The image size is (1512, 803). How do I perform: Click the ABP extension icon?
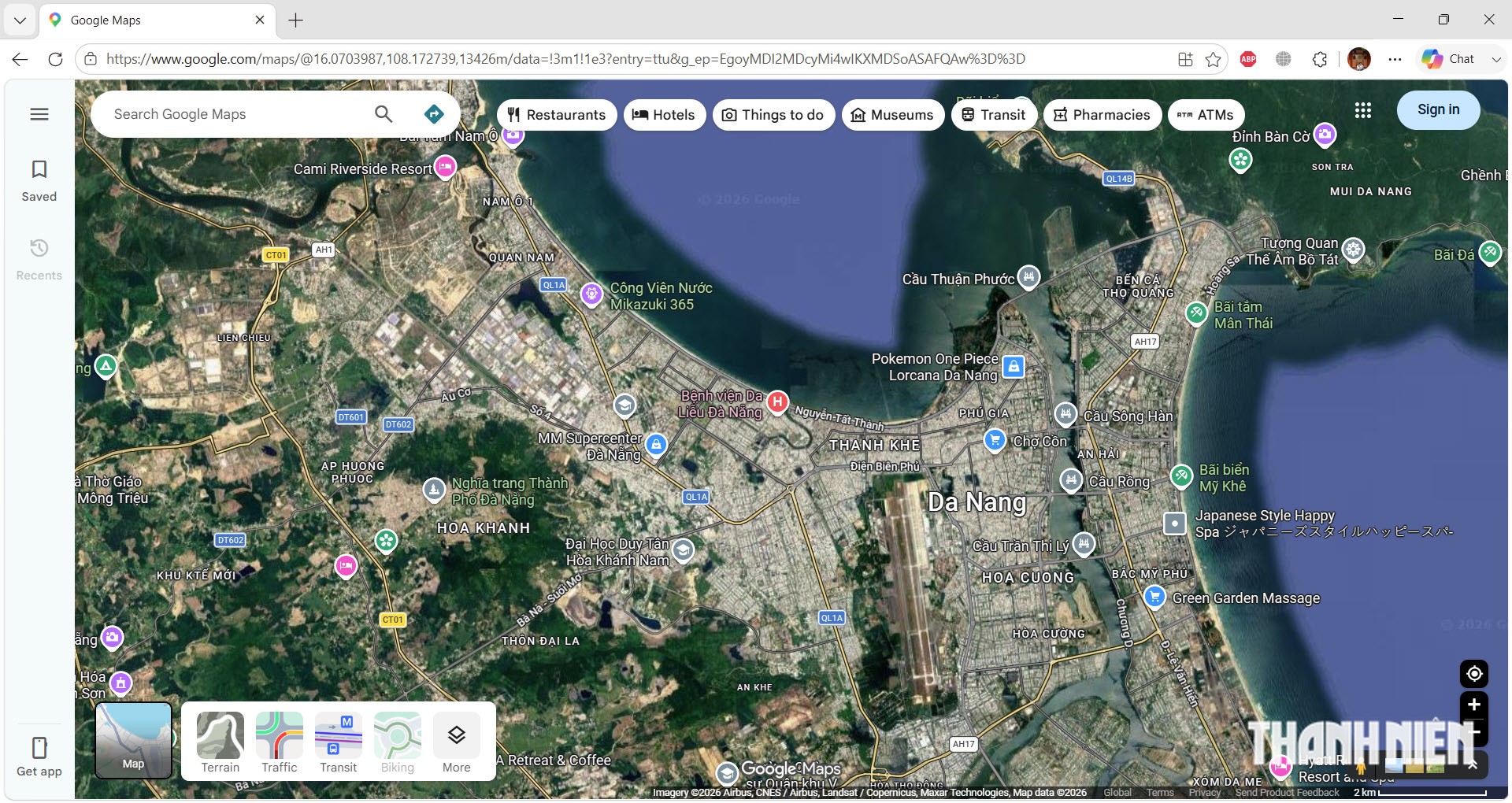[x=1248, y=59]
